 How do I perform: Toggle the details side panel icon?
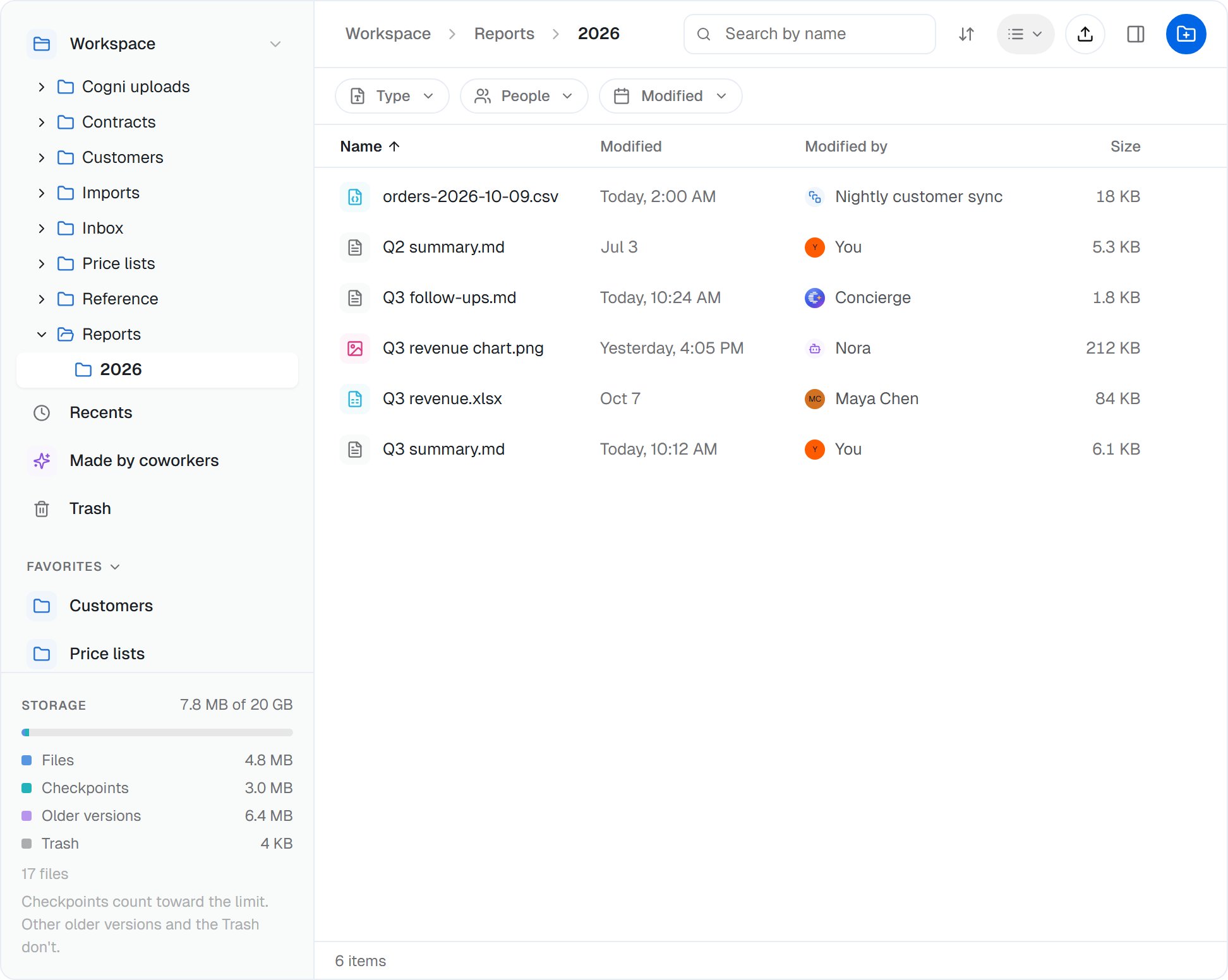[1136, 34]
